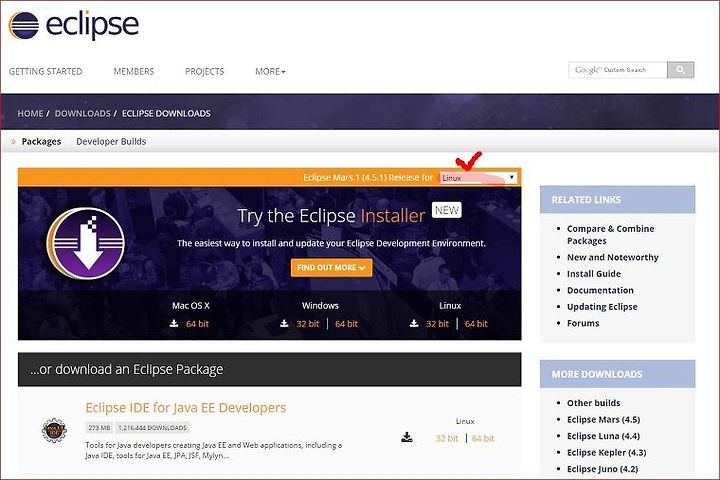
Task: Open Forums link
Action: click(x=583, y=323)
